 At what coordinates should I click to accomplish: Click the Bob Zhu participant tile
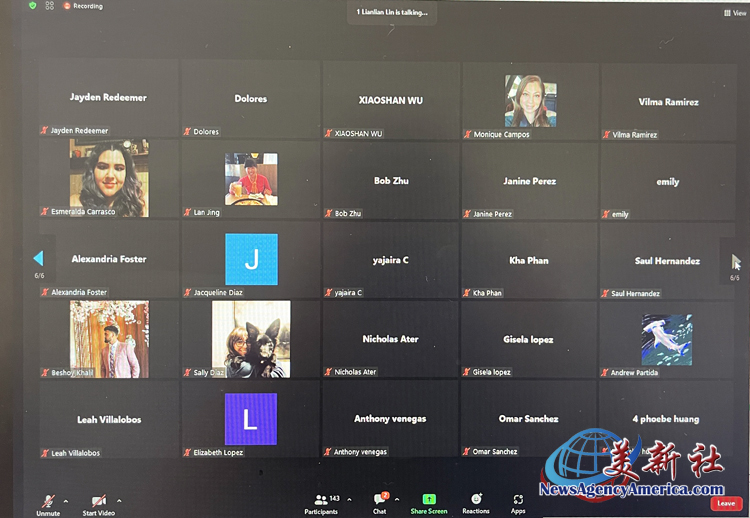point(391,181)
